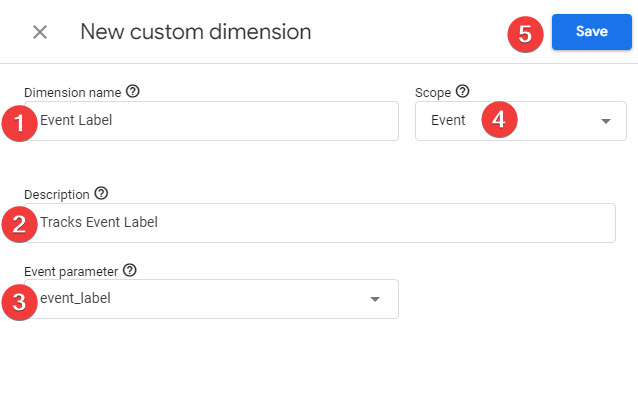Click the red number 4 badge
638x409 pixels.
[x=499, y=121]
